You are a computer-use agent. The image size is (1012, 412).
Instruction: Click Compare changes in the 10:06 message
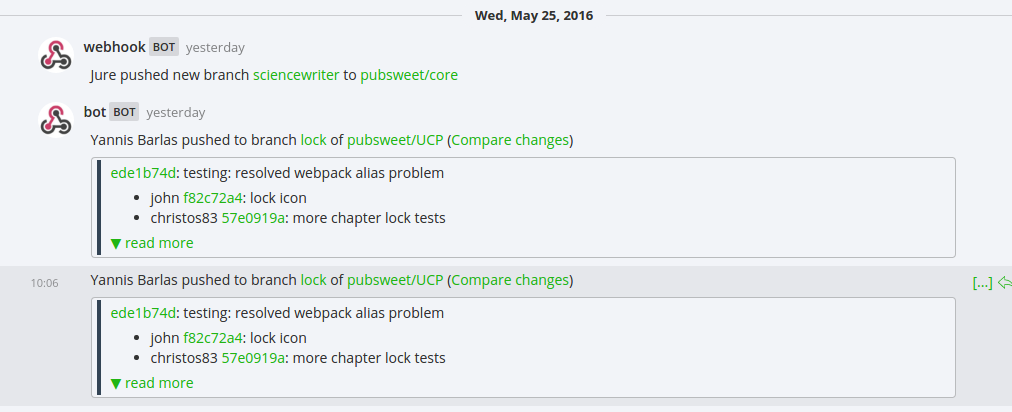point(510,280)
